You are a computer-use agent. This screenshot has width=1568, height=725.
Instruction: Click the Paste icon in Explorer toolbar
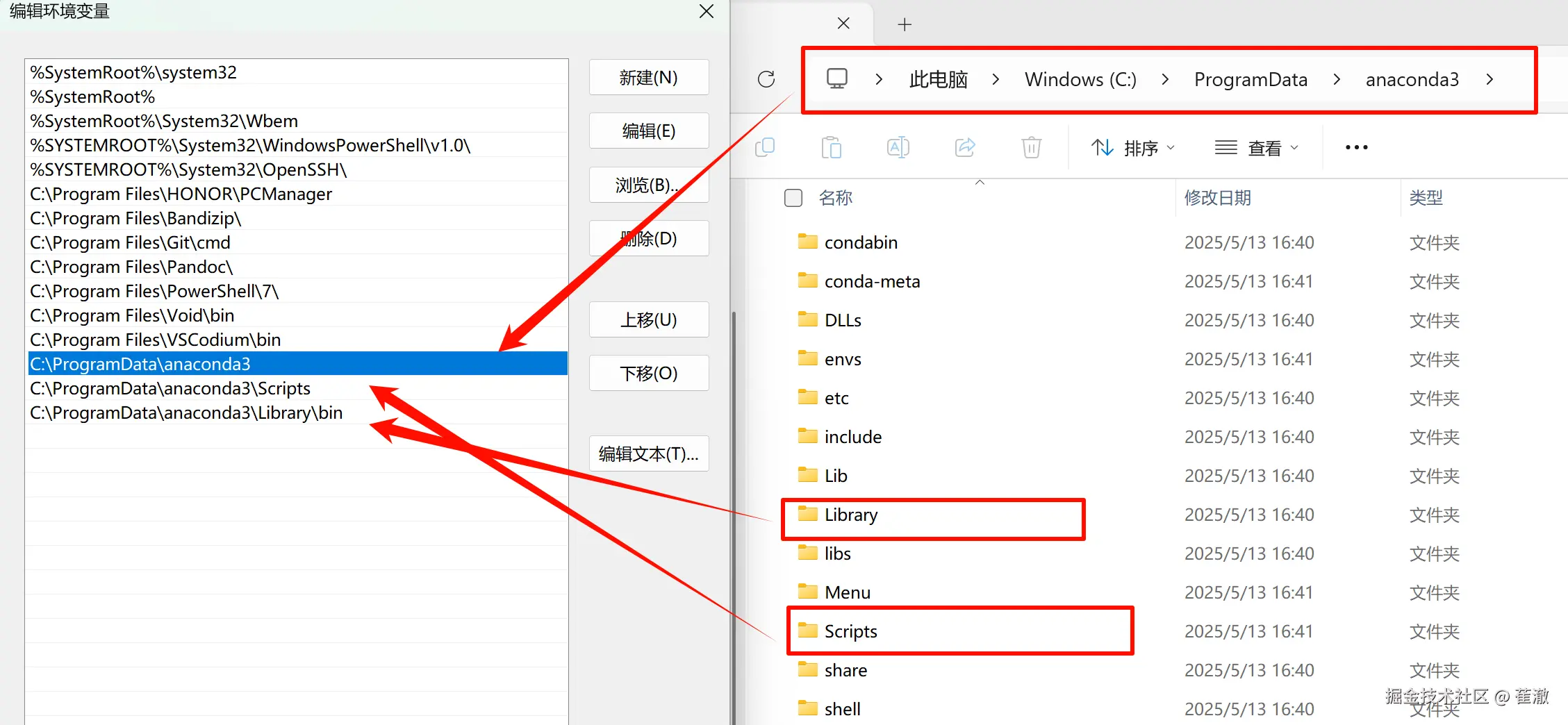(x=832, y=147)
